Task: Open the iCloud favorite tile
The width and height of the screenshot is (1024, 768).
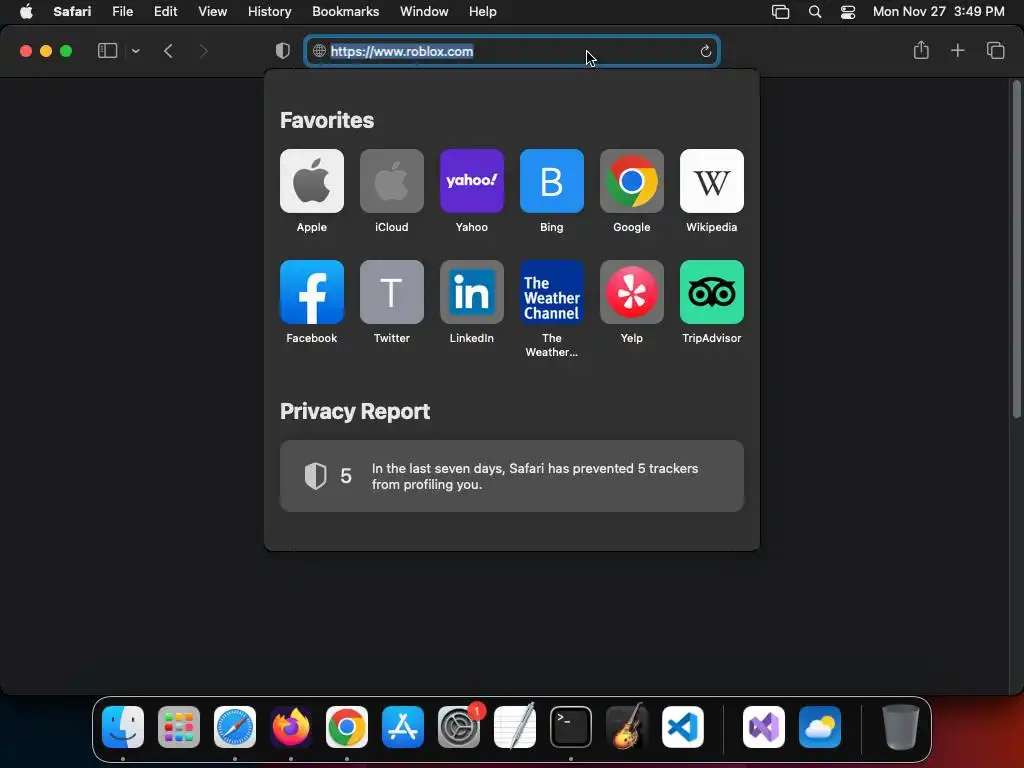Action: [392, 181]
